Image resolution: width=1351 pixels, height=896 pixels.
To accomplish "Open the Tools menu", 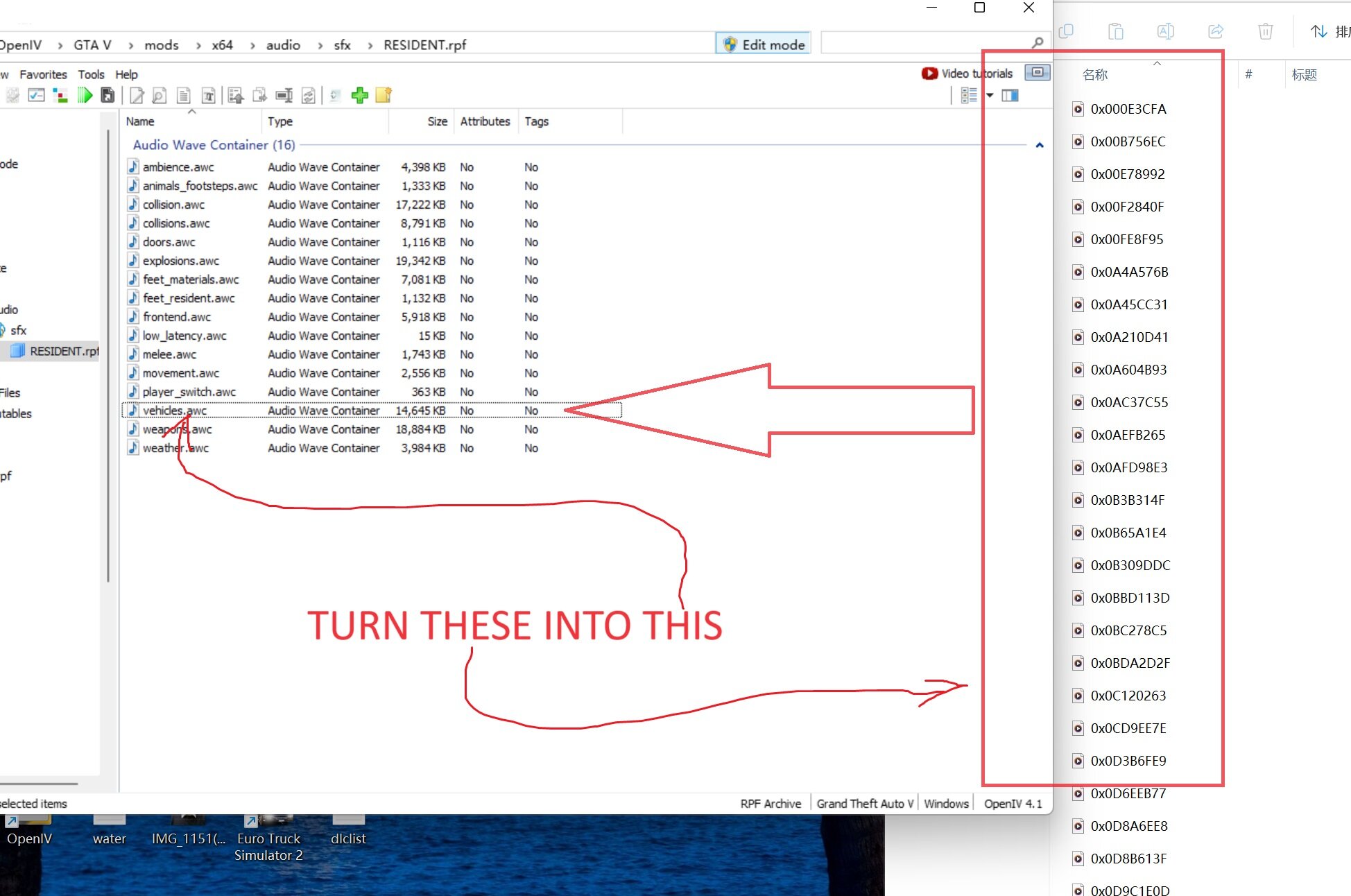I will point(91,74).
